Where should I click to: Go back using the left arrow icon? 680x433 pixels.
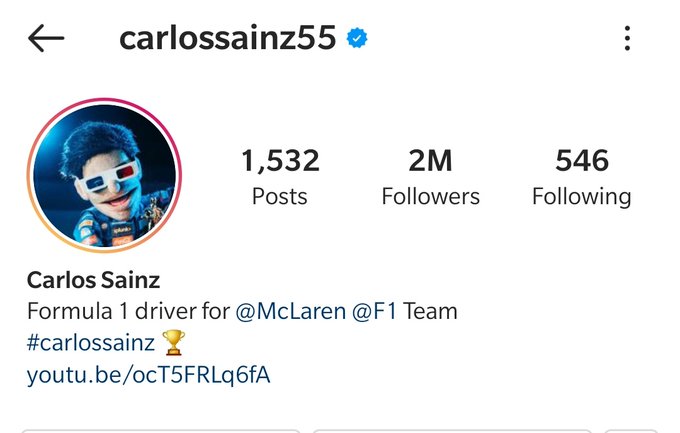click(46, 38)
